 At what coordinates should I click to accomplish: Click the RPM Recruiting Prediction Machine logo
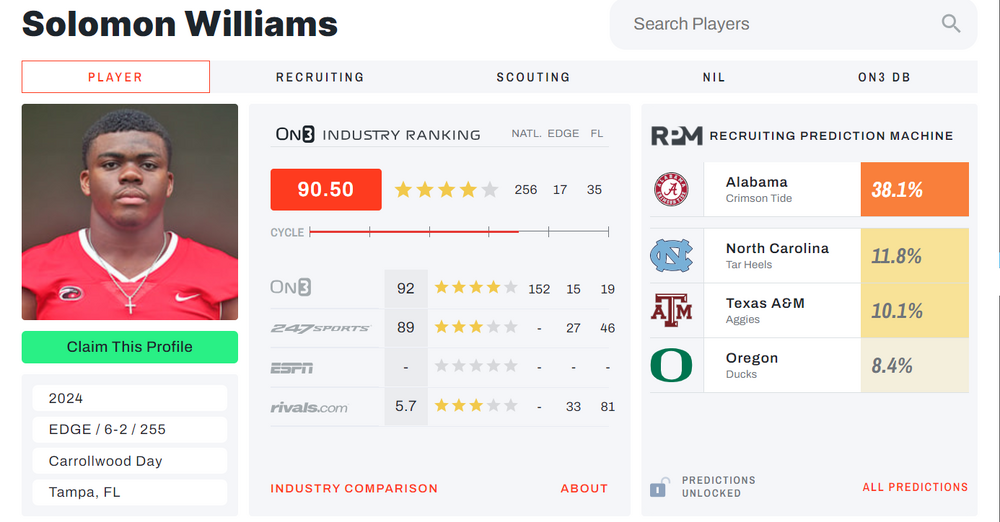(x=676, y=135)
